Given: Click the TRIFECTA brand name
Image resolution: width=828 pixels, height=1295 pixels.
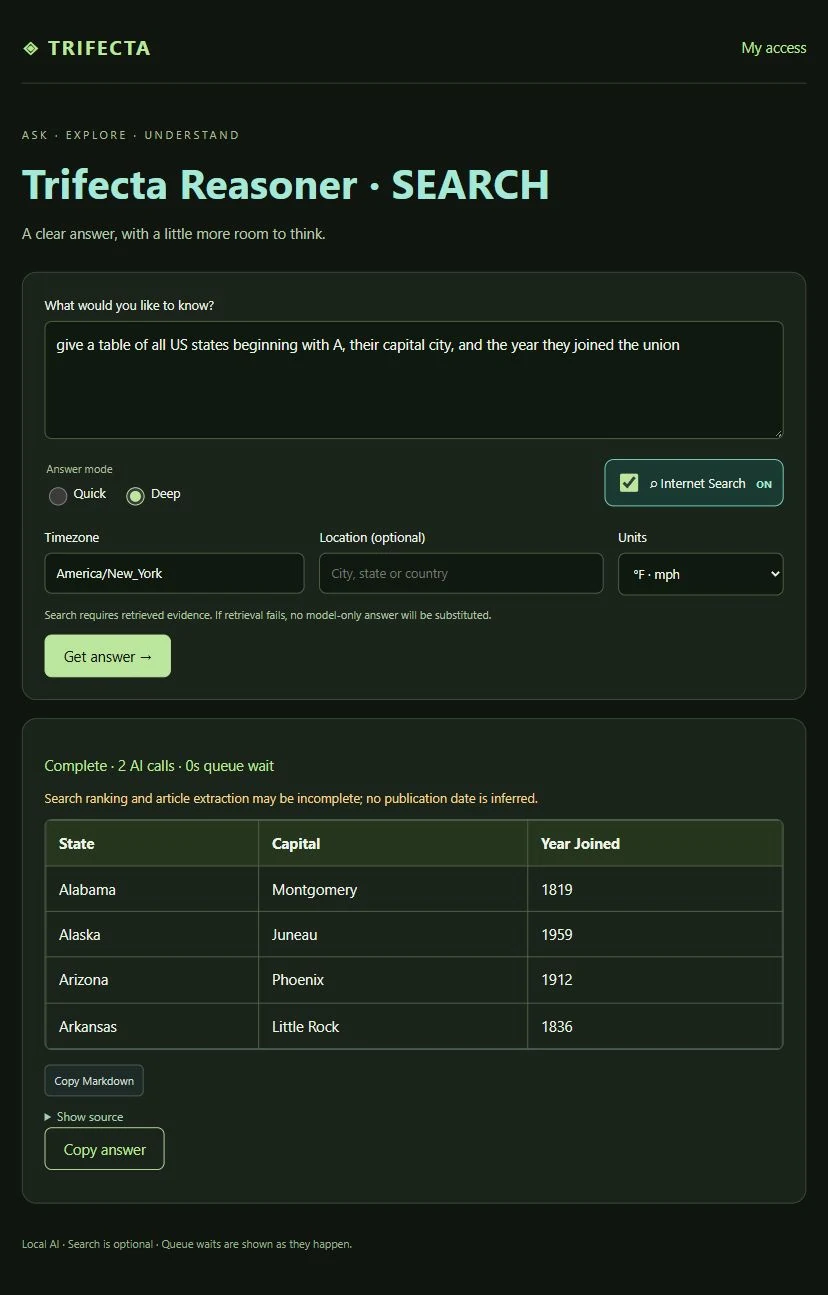Looking at the screenshot, I should point(99,48).
